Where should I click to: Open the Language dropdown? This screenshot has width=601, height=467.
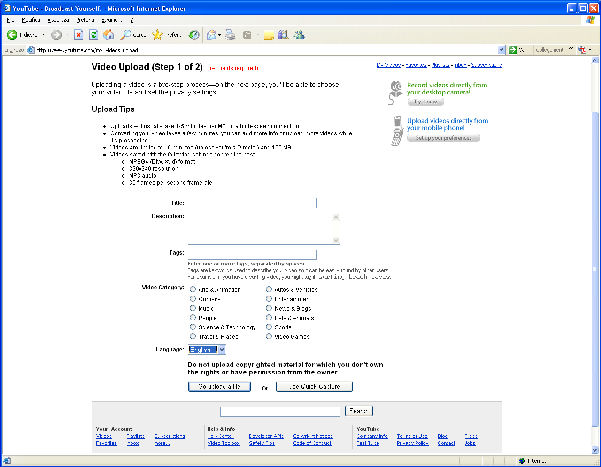click(x=207, y=349)
